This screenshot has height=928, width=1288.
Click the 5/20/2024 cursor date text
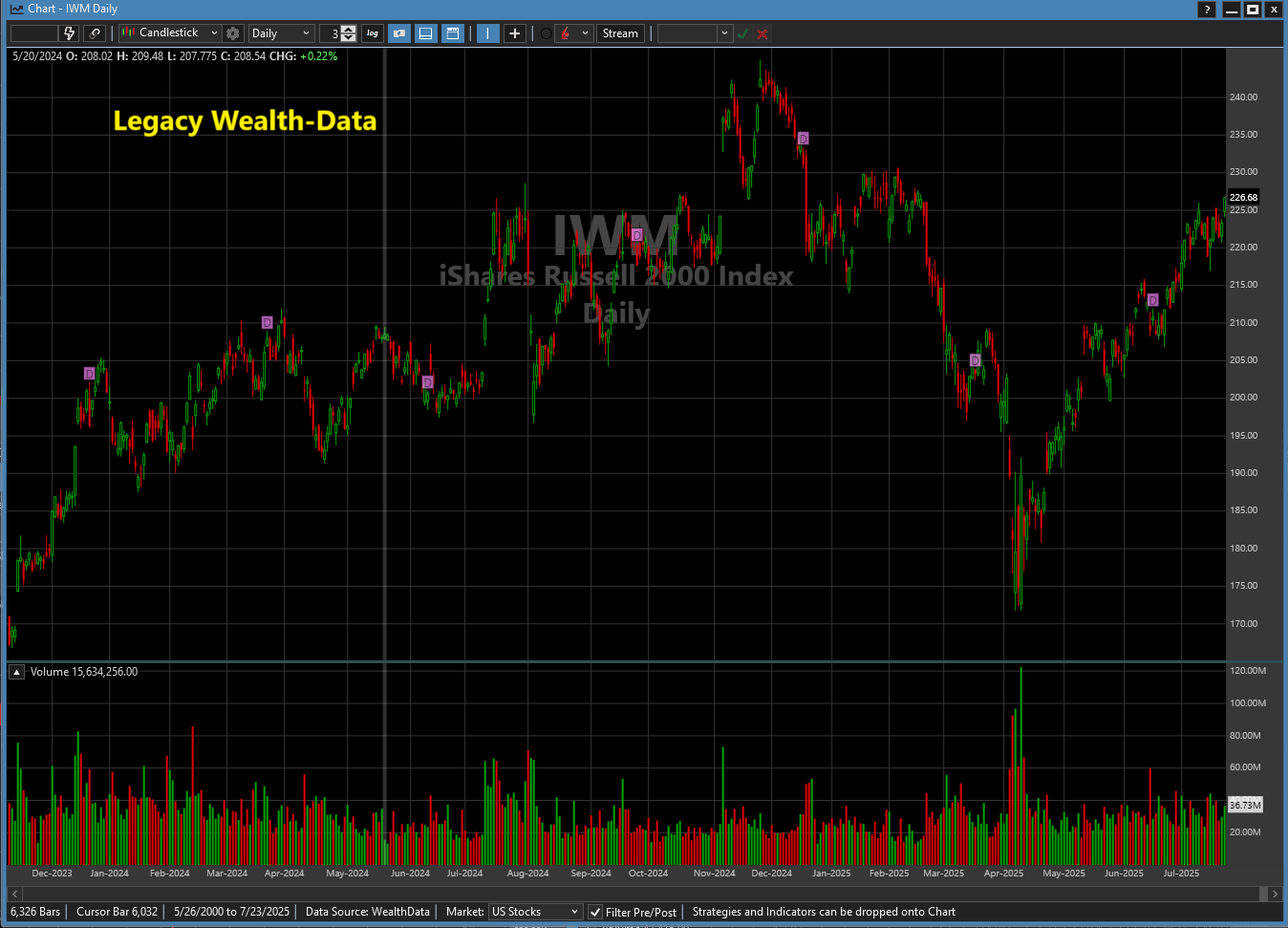tap(37, 56)
